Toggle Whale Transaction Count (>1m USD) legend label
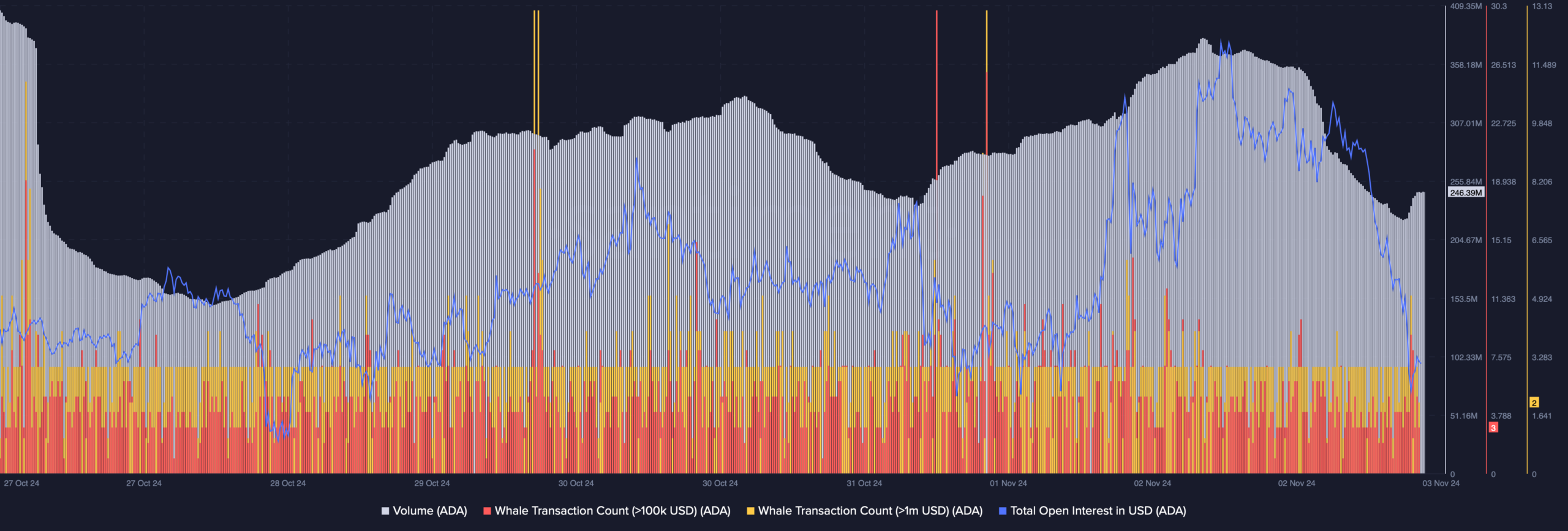Screen dimensions: 1568x531 tap(870, 511)
